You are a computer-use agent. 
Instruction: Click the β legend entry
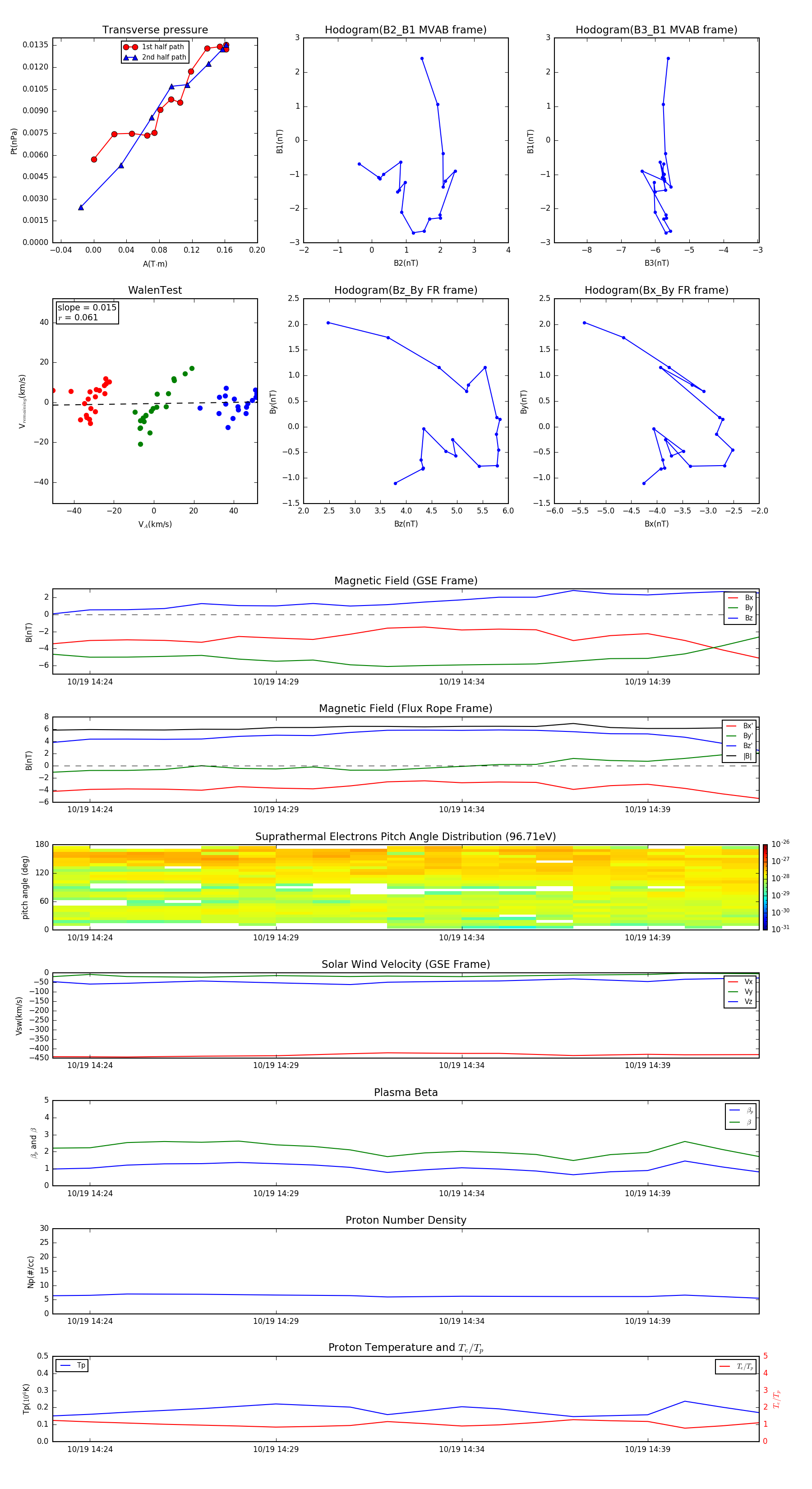(741, 1122)
